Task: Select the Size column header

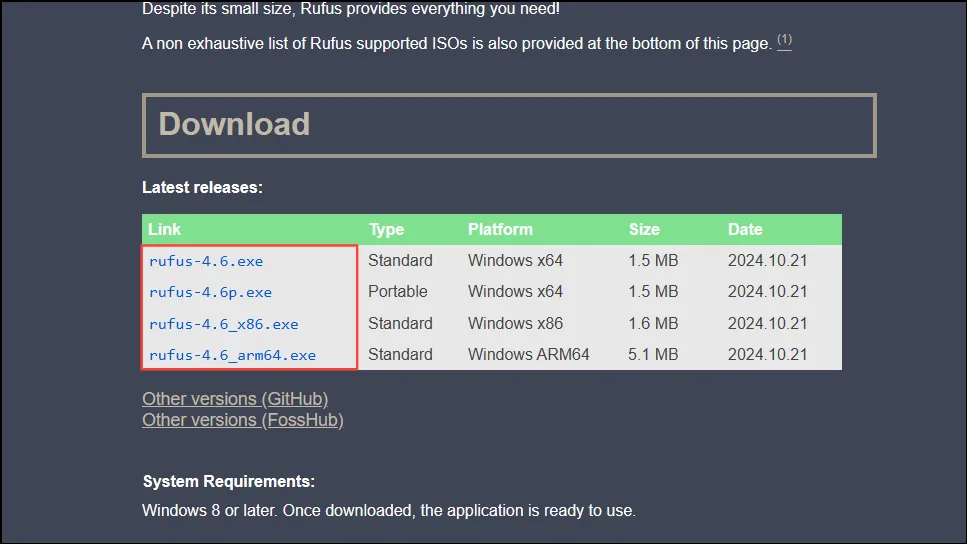Action: [644, 229]
